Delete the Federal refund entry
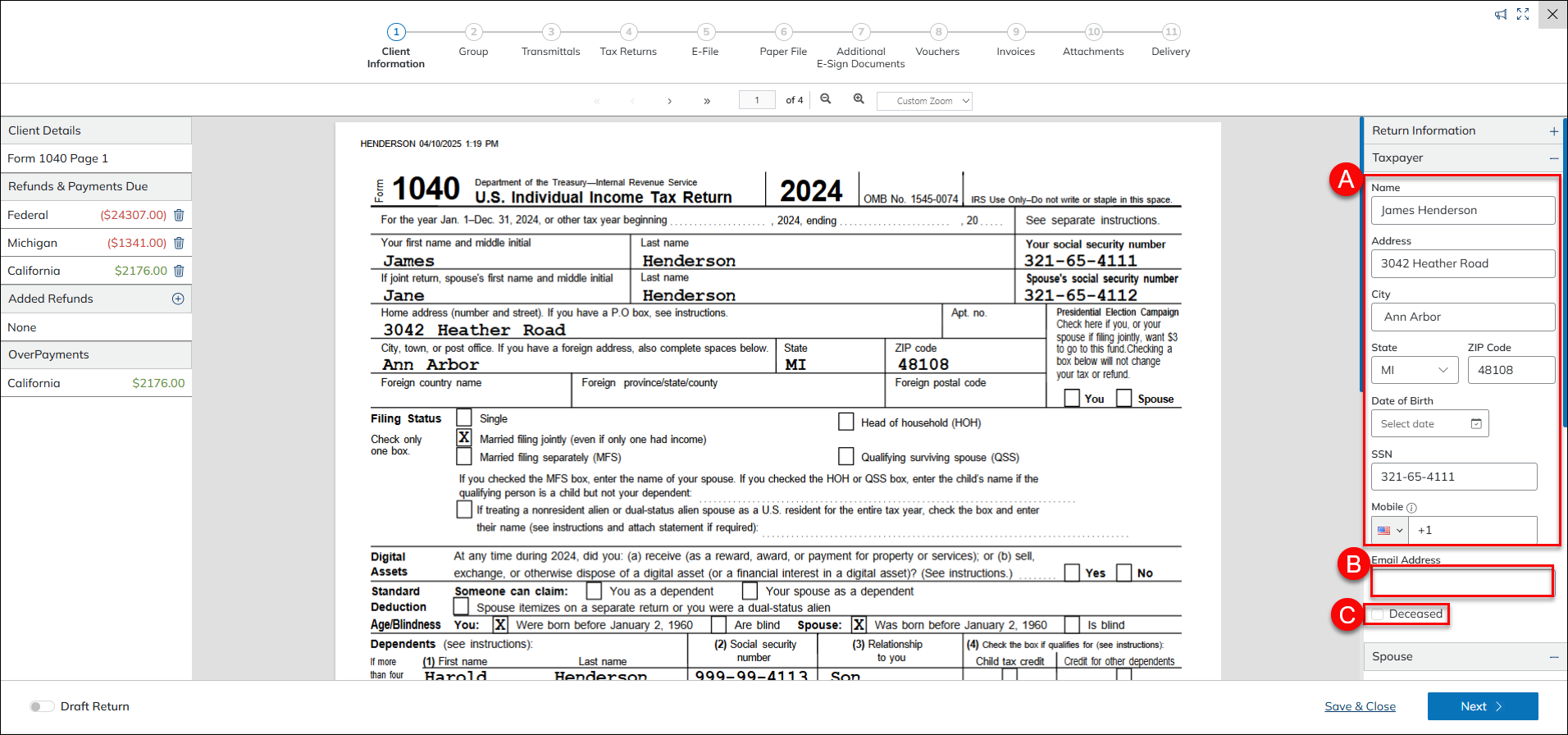Viewport: 1568px width, 735px height. [179, 215]
